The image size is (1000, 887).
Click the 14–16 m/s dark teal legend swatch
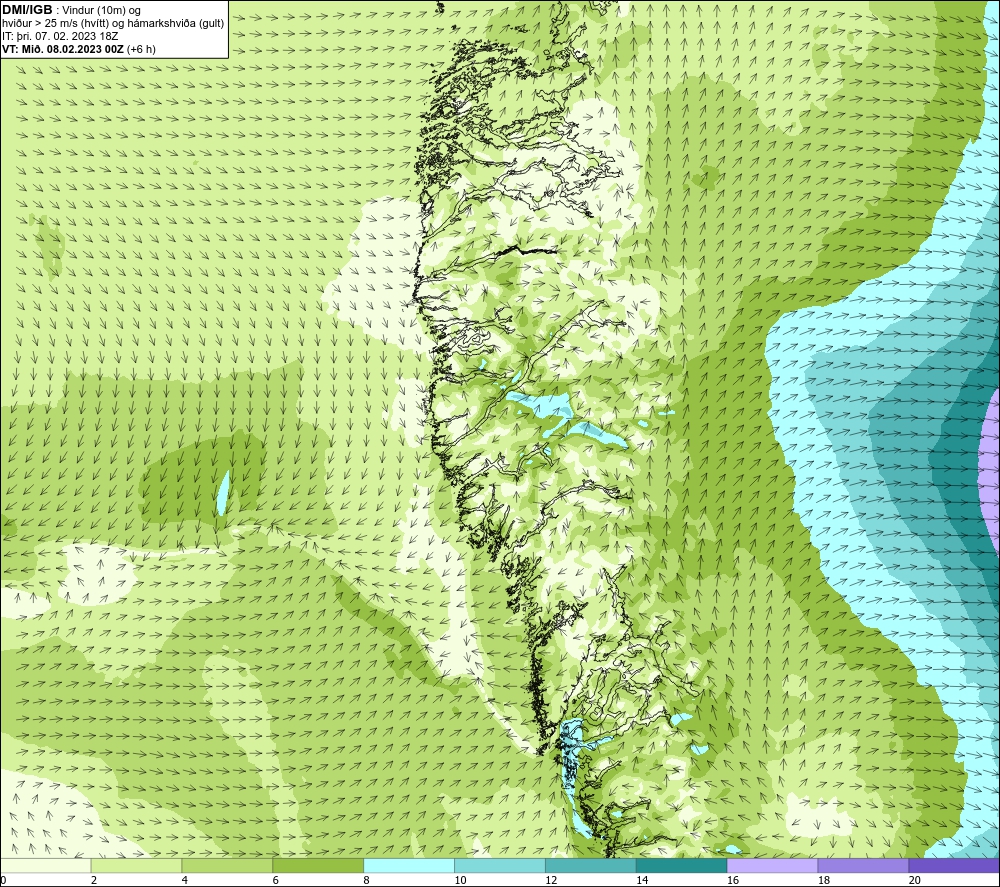coord(682,866)
